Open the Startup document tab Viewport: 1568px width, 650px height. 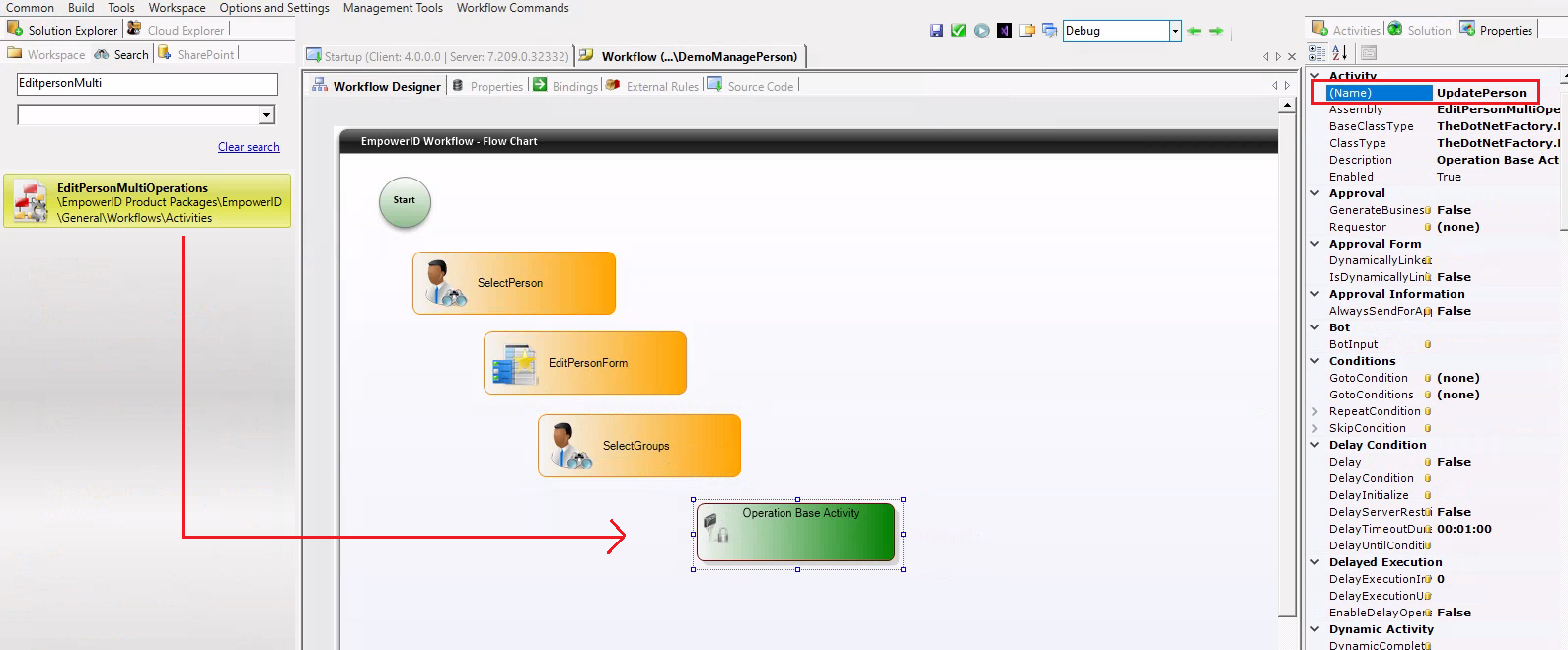[x=438, y=56]
